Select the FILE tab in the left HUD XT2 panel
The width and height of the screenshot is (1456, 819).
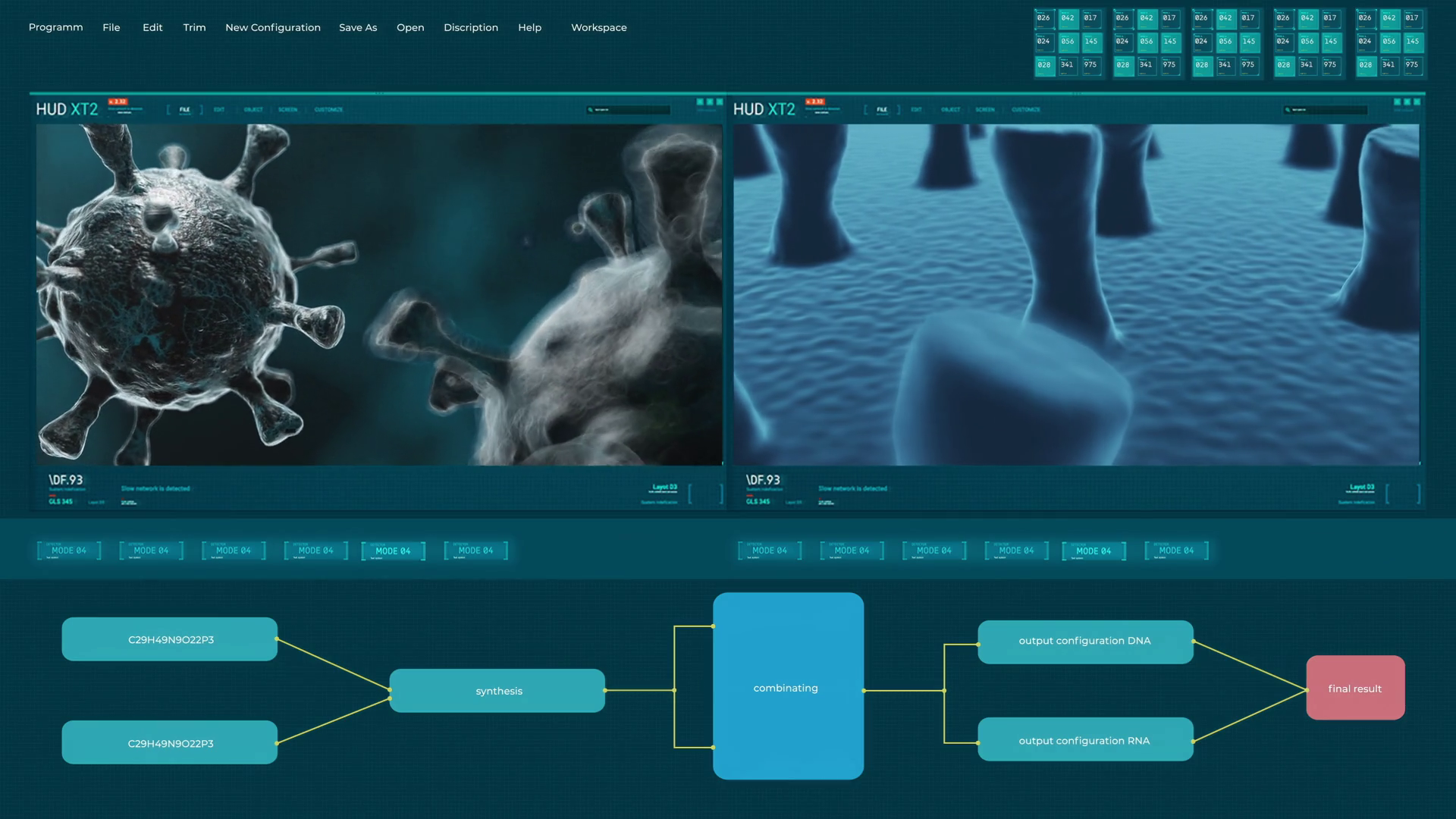click(x=184, y=110)
